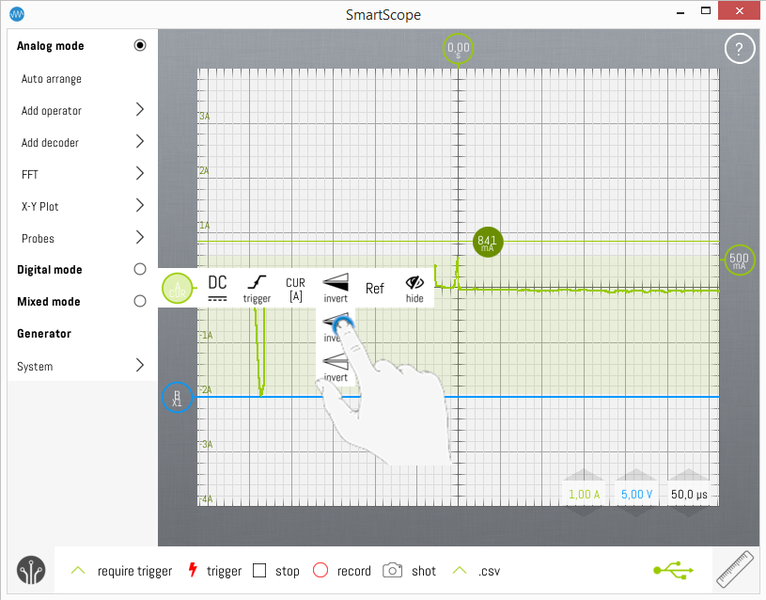This screenshot has height=600, width=766.
Task: Hide the channel with the eye icon
Action: (x=414, y=289)
